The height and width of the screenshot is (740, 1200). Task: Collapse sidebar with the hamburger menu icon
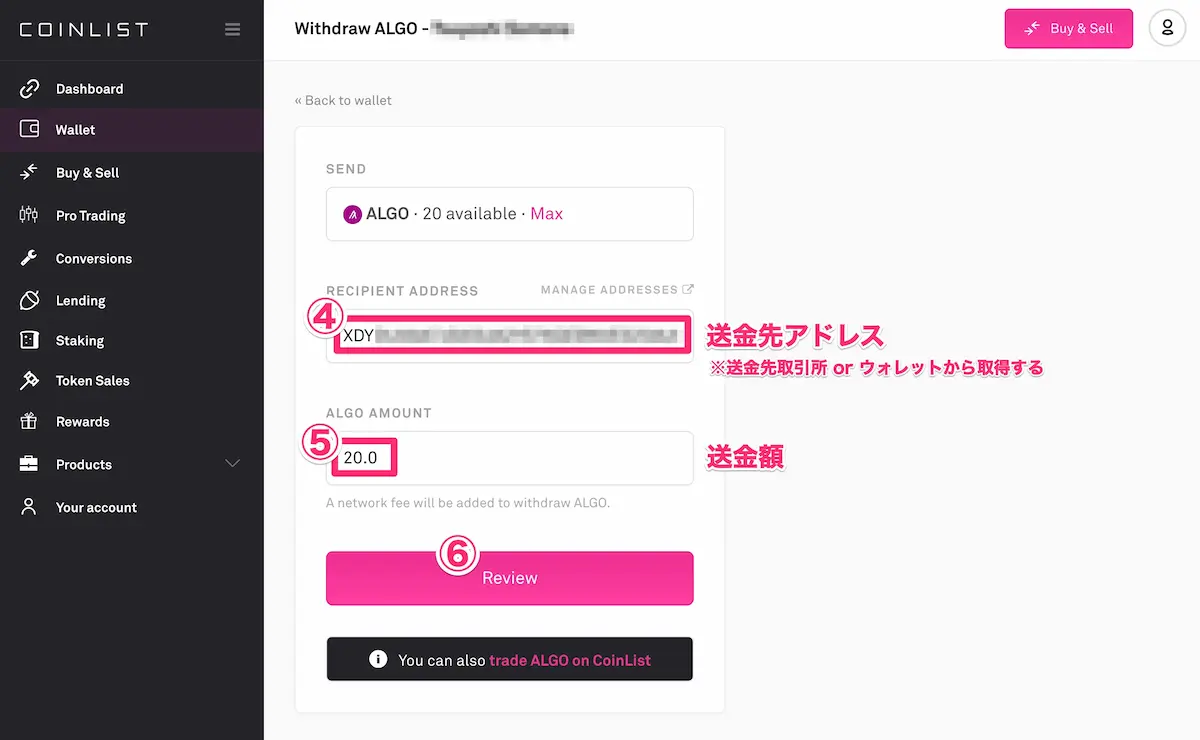pyautogui.click(x=233, y=29)
